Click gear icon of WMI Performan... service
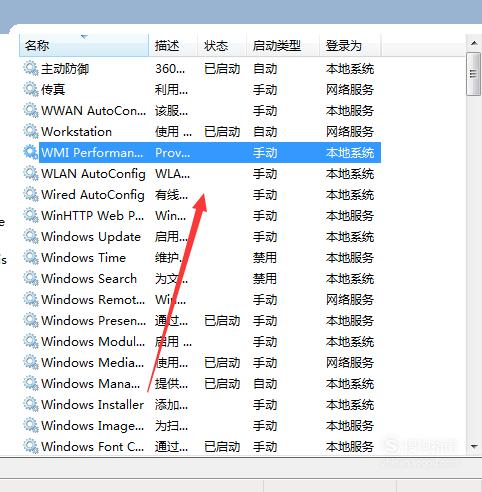482x492 pixels. point(31,153)
